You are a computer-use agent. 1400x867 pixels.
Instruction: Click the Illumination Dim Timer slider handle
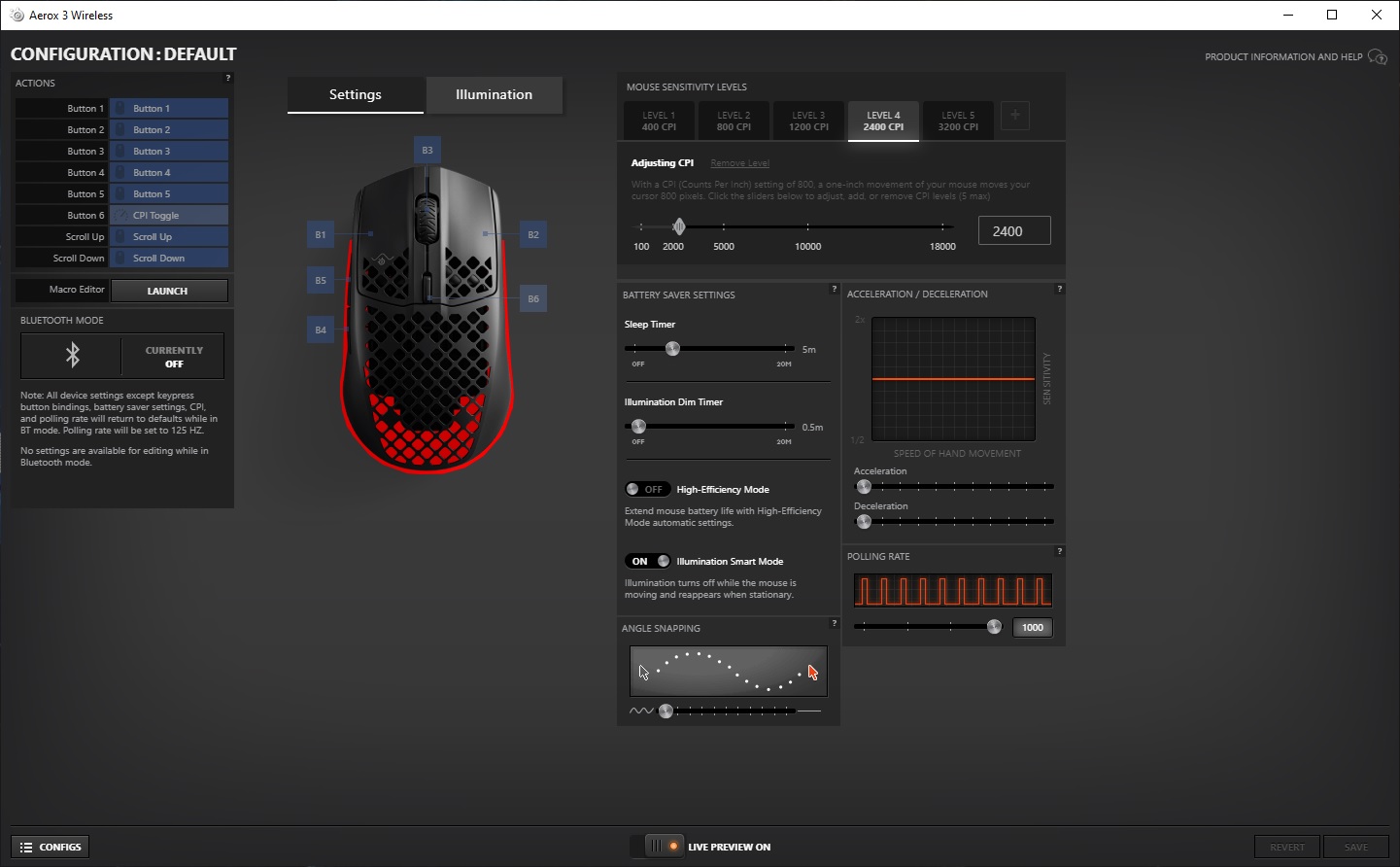tap(638, 426)
